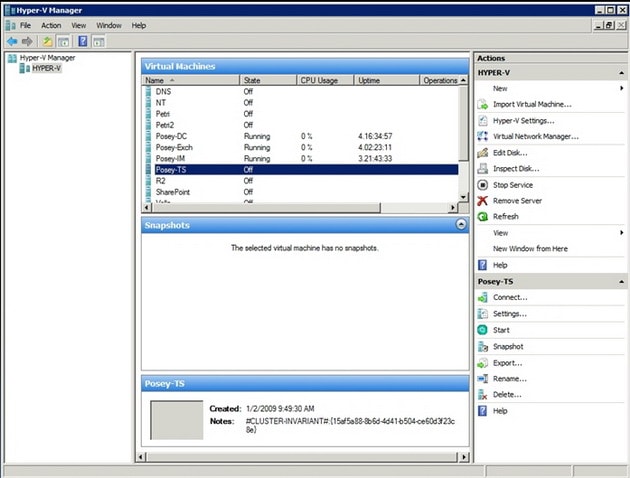Screen dimensions: 630x478
Task: Click the Help icon in HYPER-V actions
Action: point(483,265)
